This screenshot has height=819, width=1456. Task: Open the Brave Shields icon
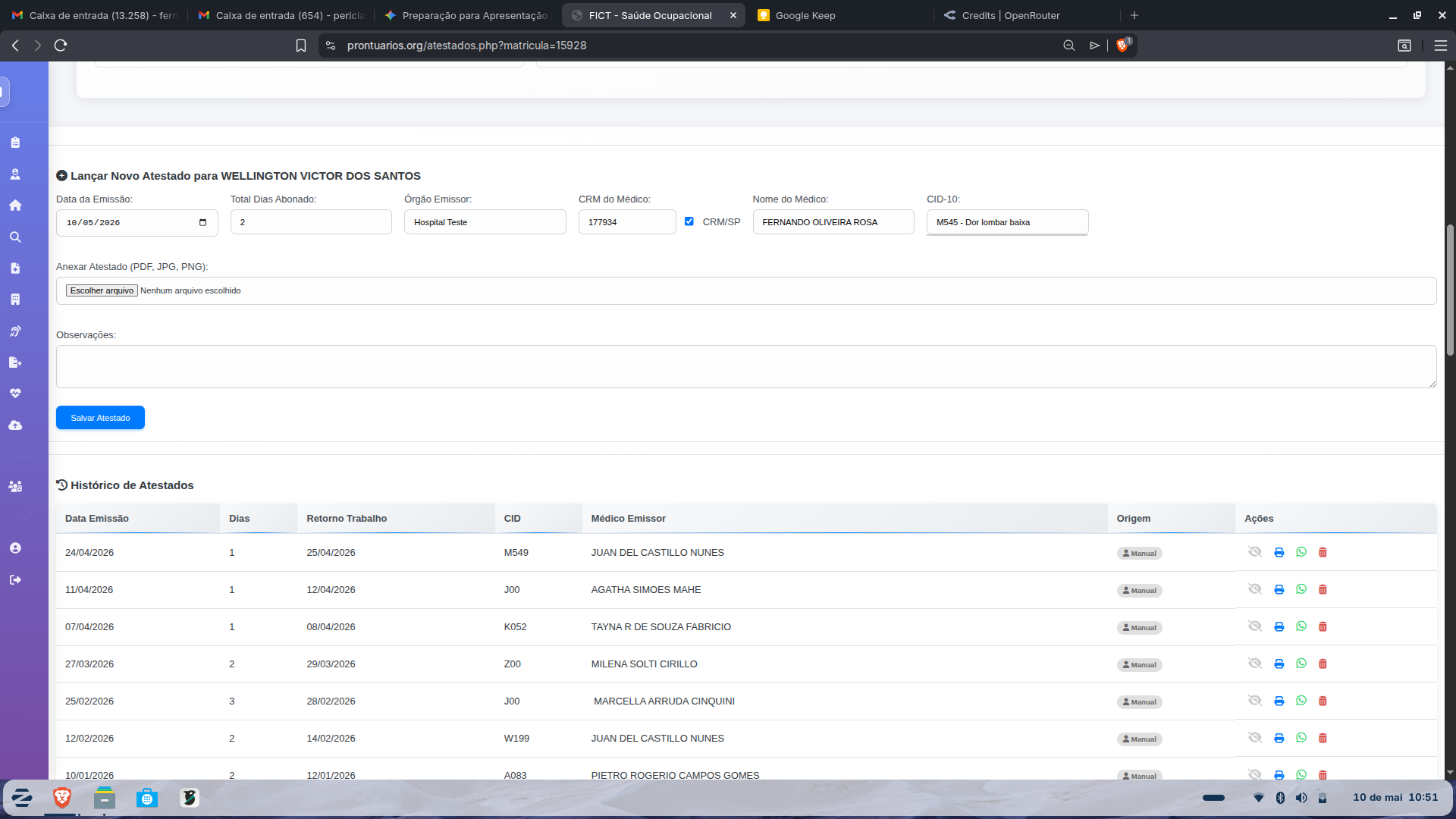[x=1123, y=45]
